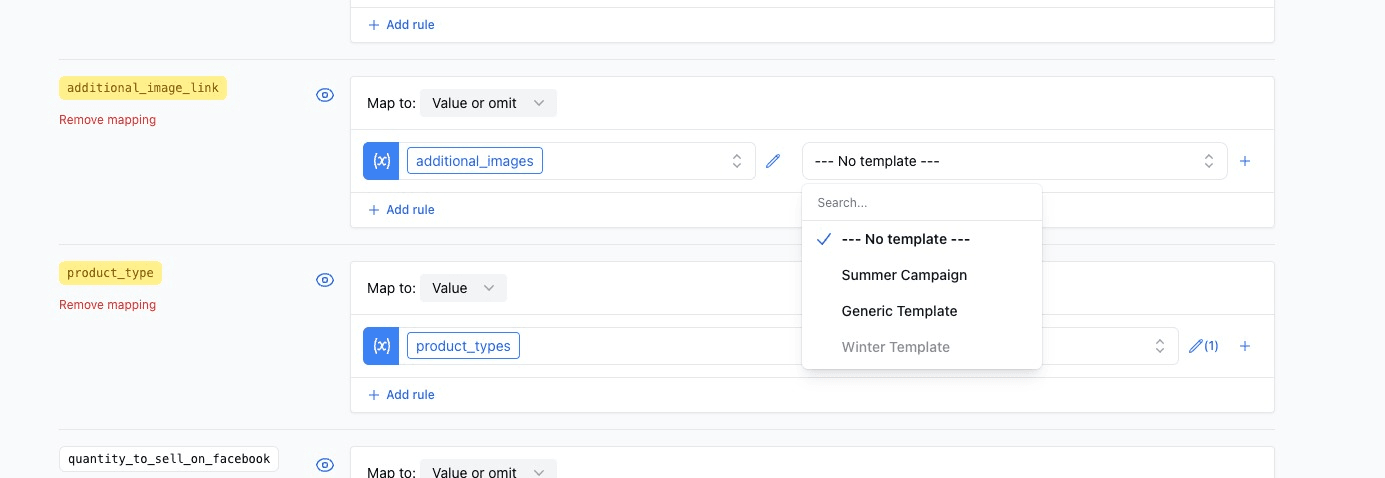
Task: Click plus icon in additional_image_link rule row
Action: (1245, 161)
